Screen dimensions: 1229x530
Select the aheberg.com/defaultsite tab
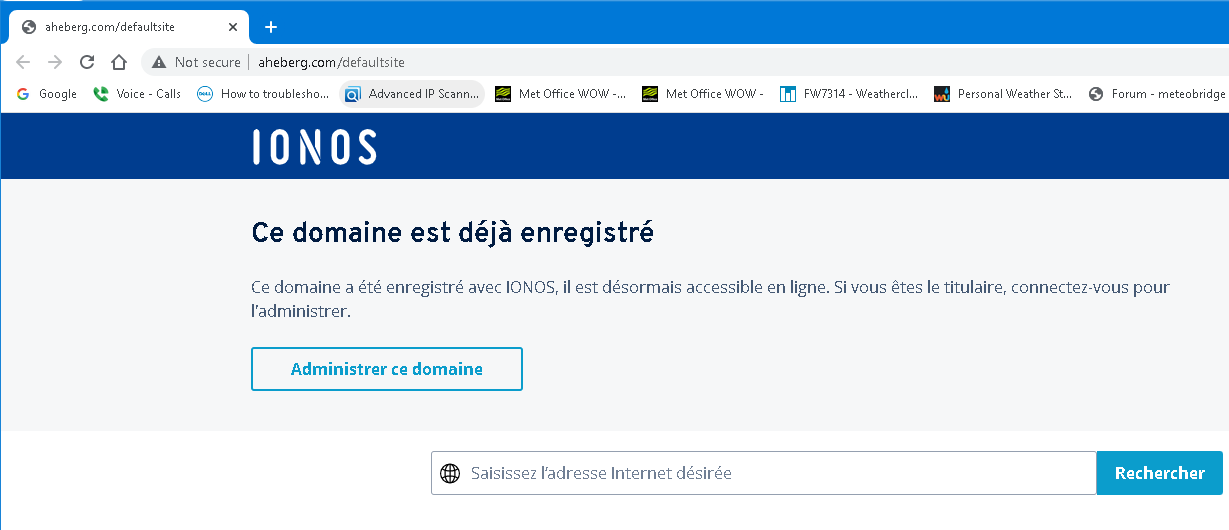(x=128, y=27)
